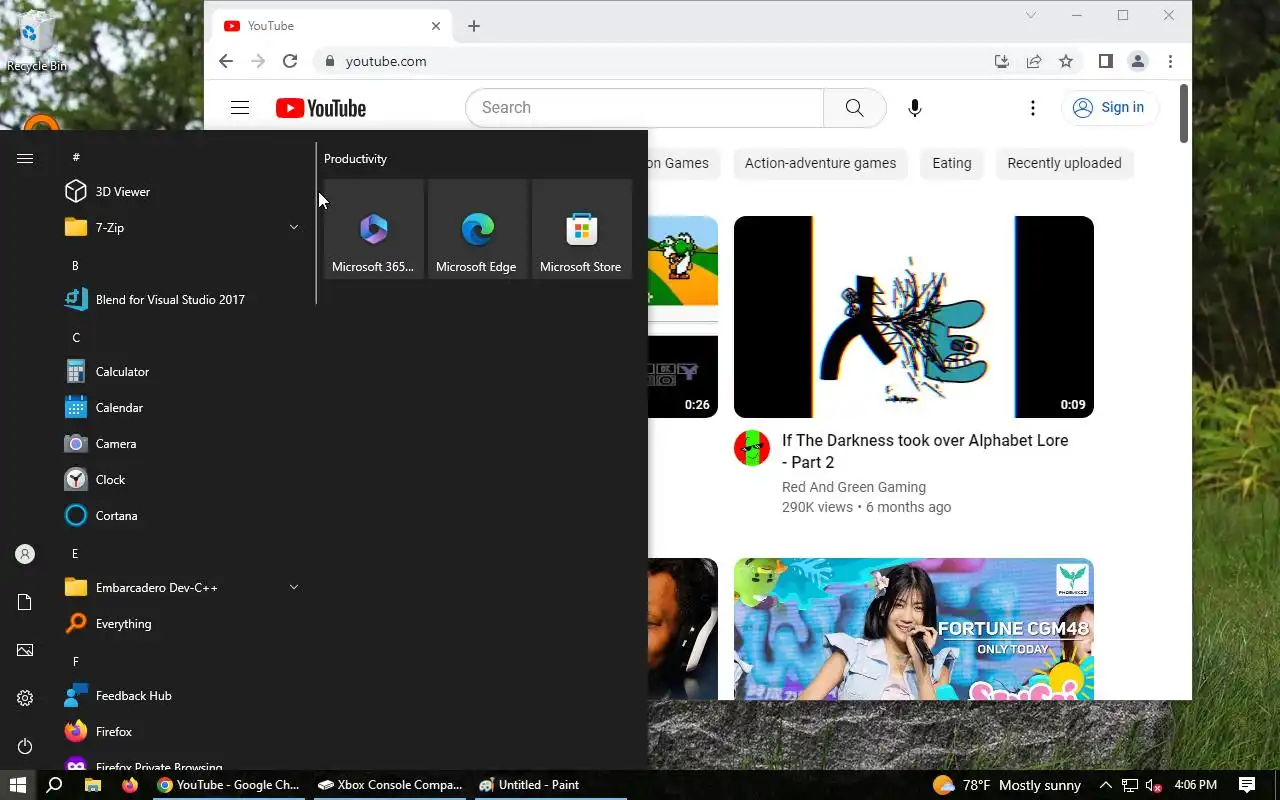1280x800 pixels.
Task: Open the Microsoft 365 tile
Action: [x=374, y=229]
